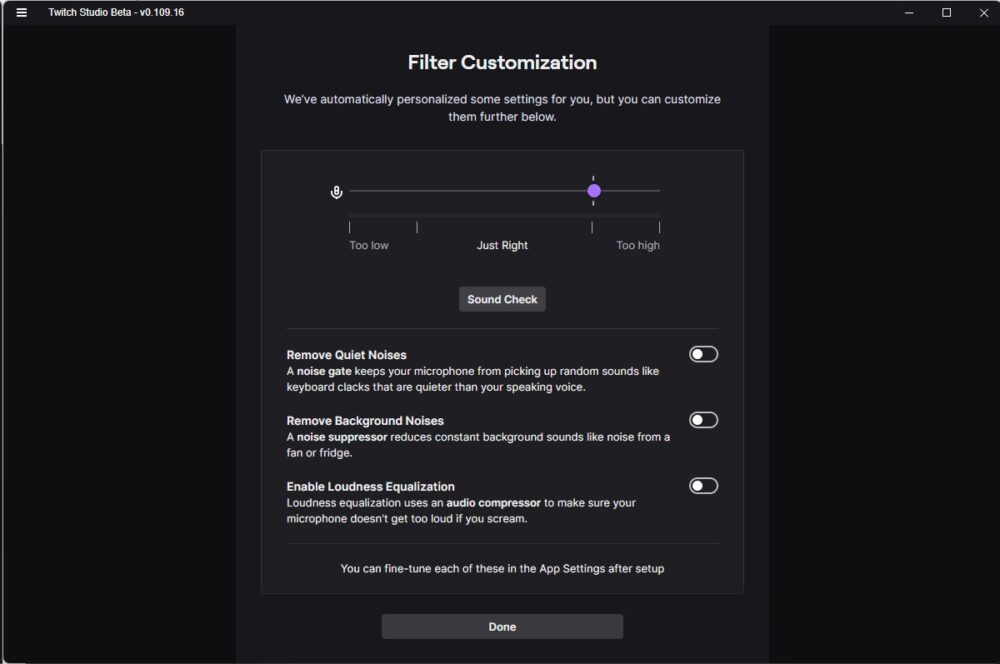Minimize the Twitch Studio window
Image resolution: width=1000 pixels, height=664 pixels.
pyautogui.click(x=910, y=12)
